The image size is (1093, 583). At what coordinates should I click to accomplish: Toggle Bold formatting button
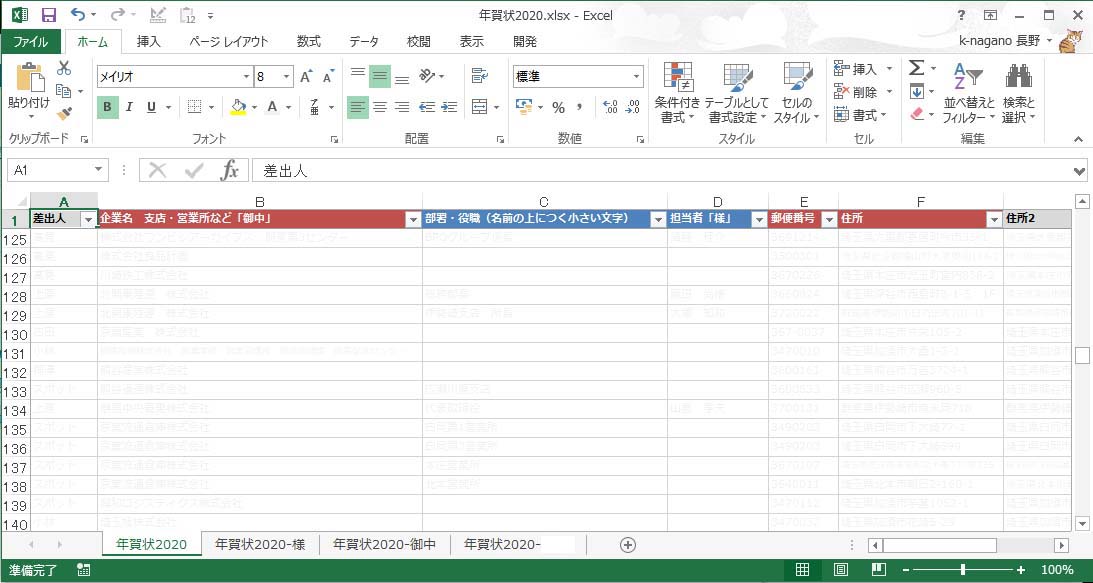point(107,107)
